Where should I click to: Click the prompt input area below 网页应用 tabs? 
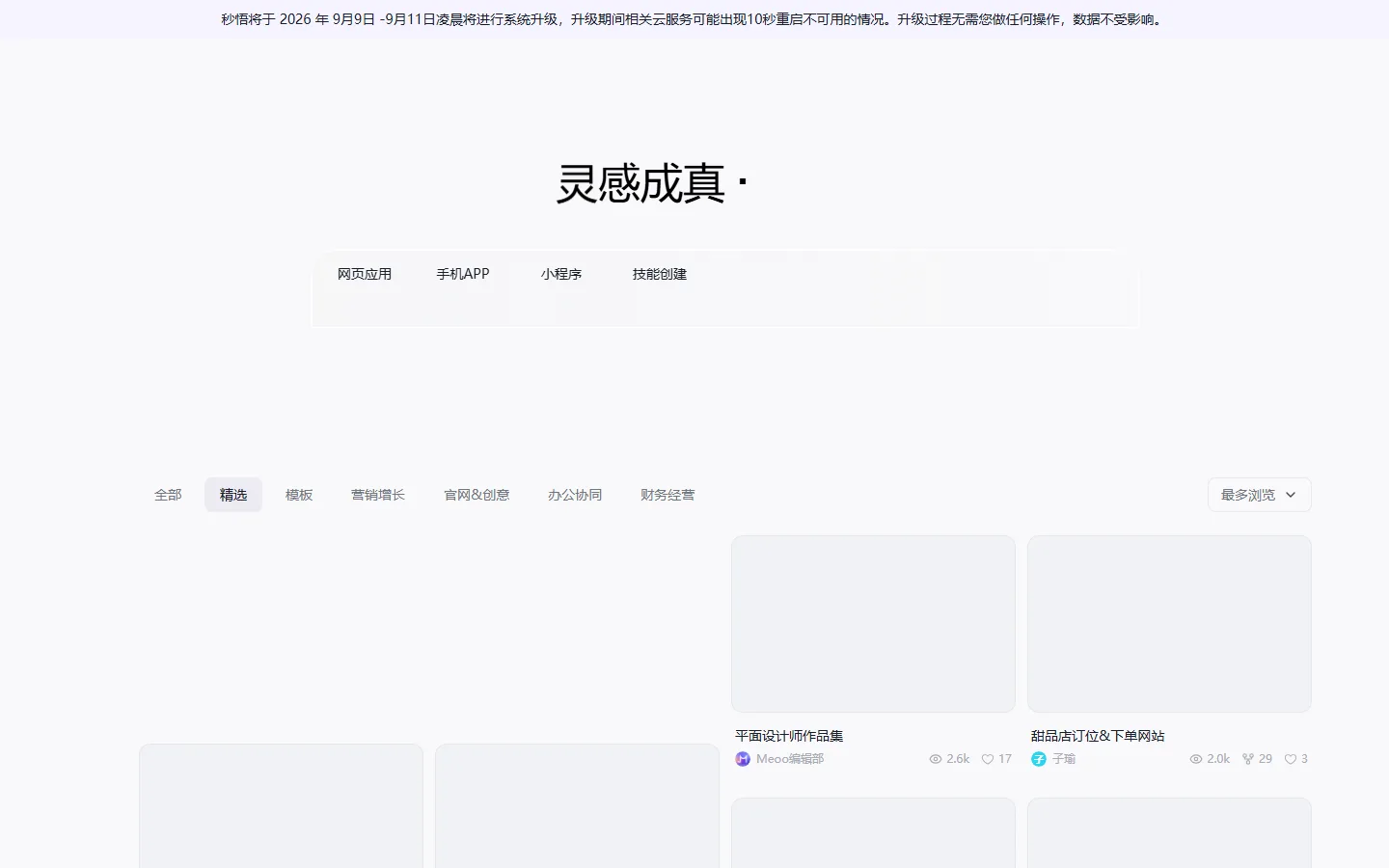pyautogui.click(x=725, y=308)
